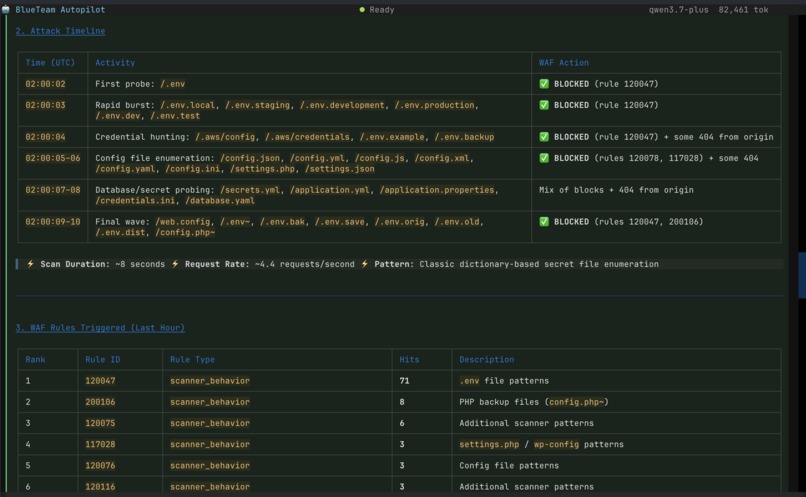Click 'scanner_behavior' in rank 1 row

210,381
